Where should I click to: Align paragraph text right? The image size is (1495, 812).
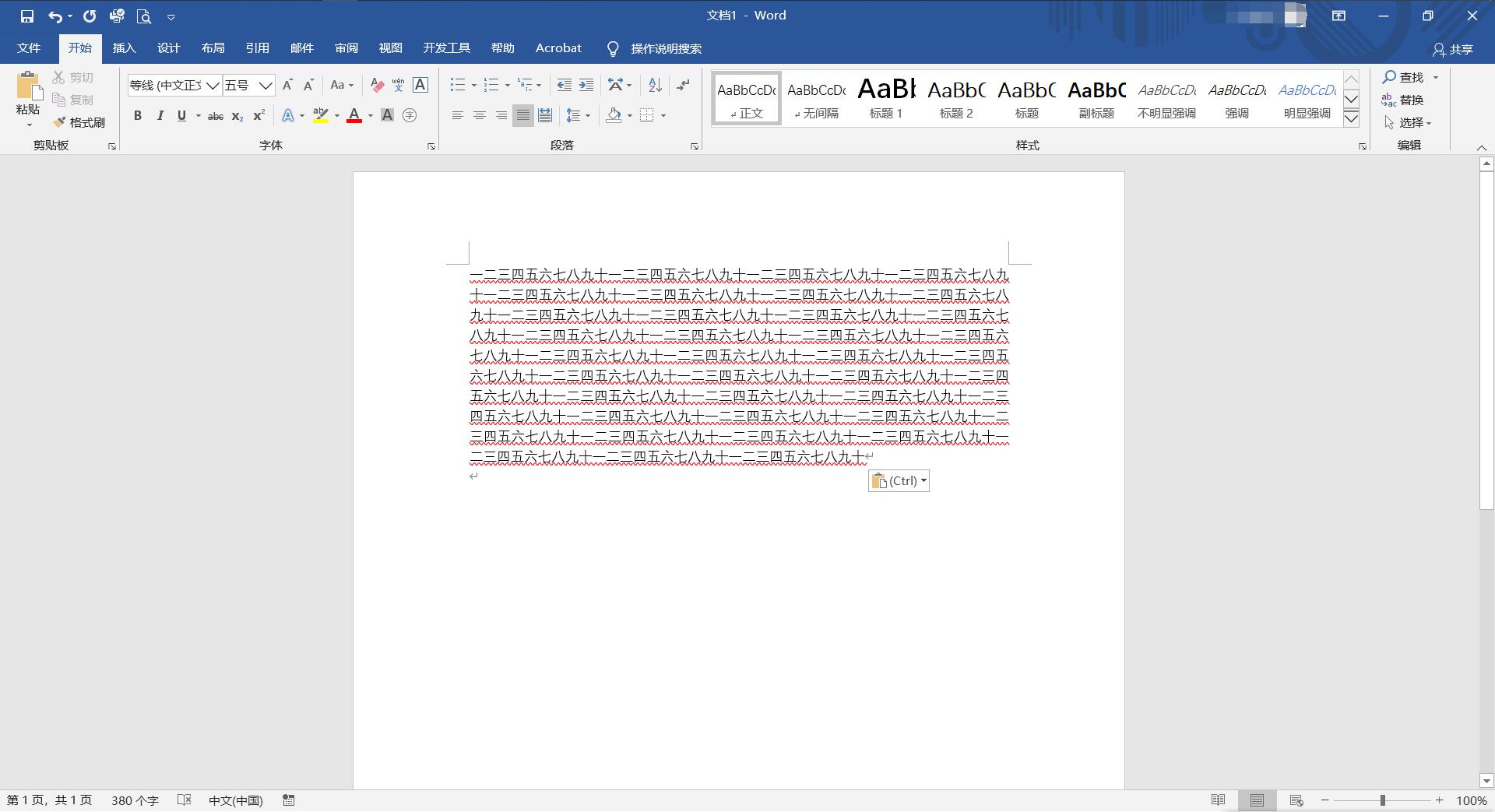point(501,116)
